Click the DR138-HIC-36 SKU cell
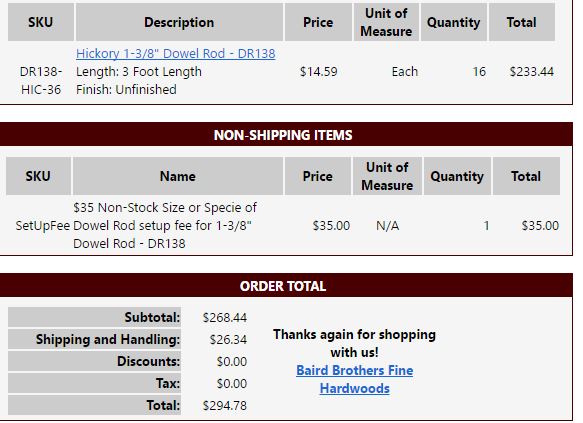Screen dimensions: 583x423 tap(41, 80)
